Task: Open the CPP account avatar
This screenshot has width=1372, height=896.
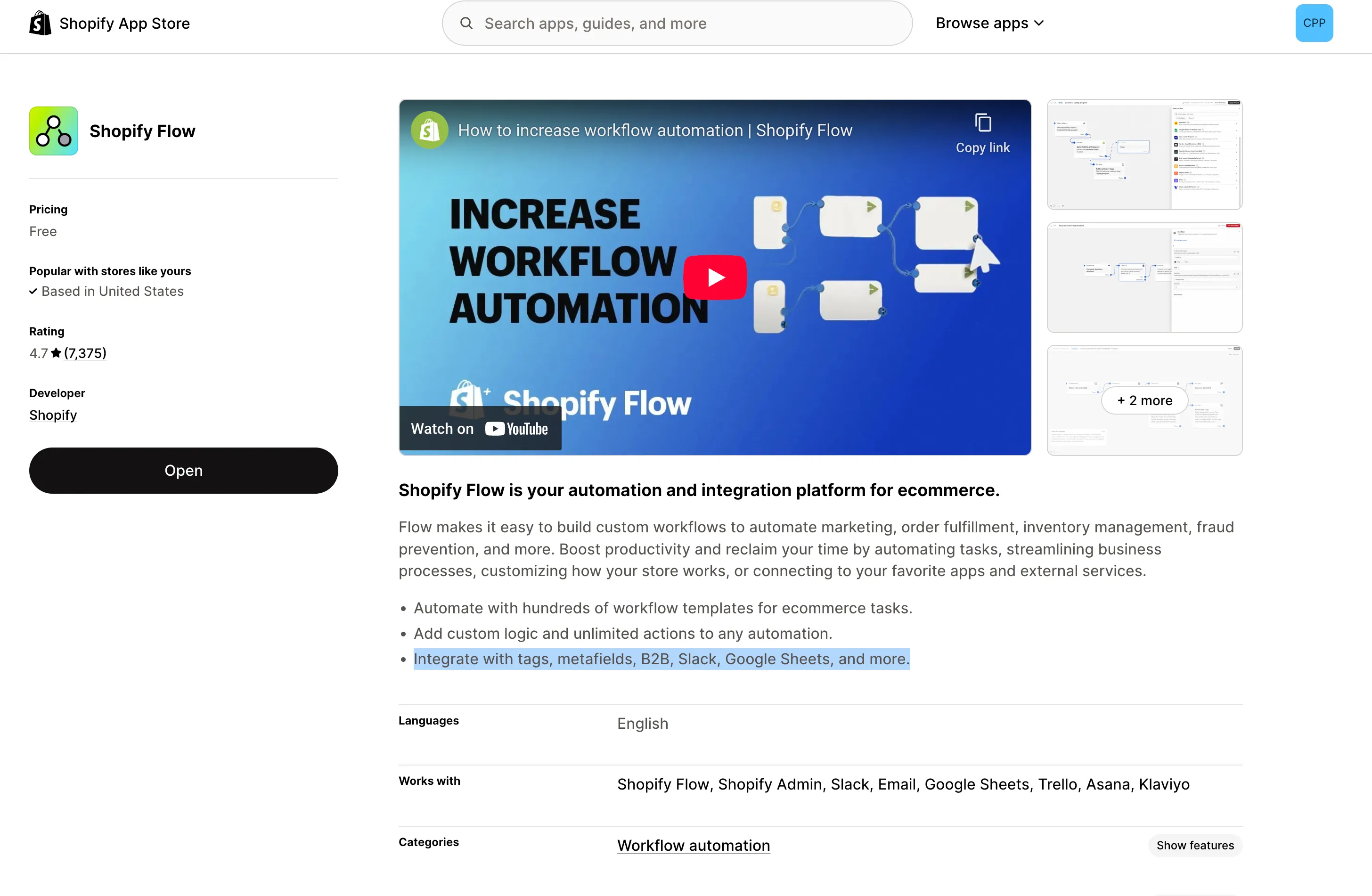Action: tap(1314, 23)
